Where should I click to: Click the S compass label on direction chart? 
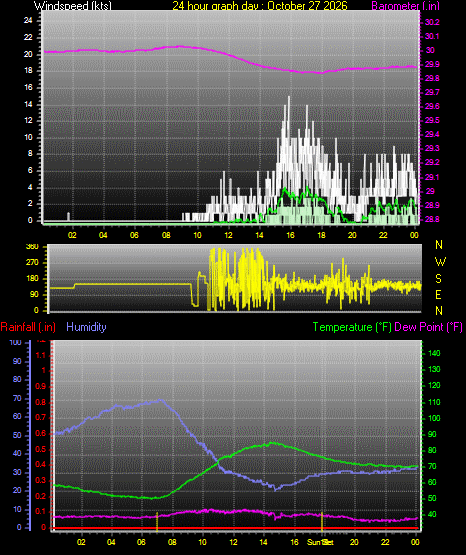pyautogui.click(x=438, y=279)
